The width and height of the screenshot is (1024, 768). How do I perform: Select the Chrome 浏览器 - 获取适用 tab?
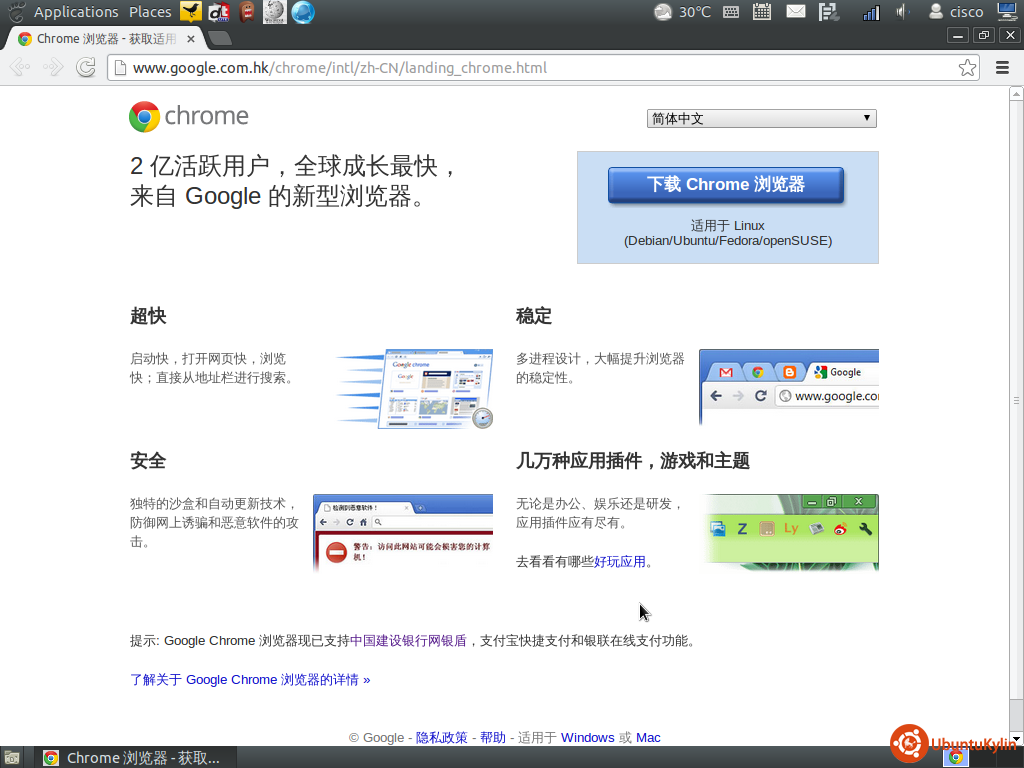(x=106, y=39)
